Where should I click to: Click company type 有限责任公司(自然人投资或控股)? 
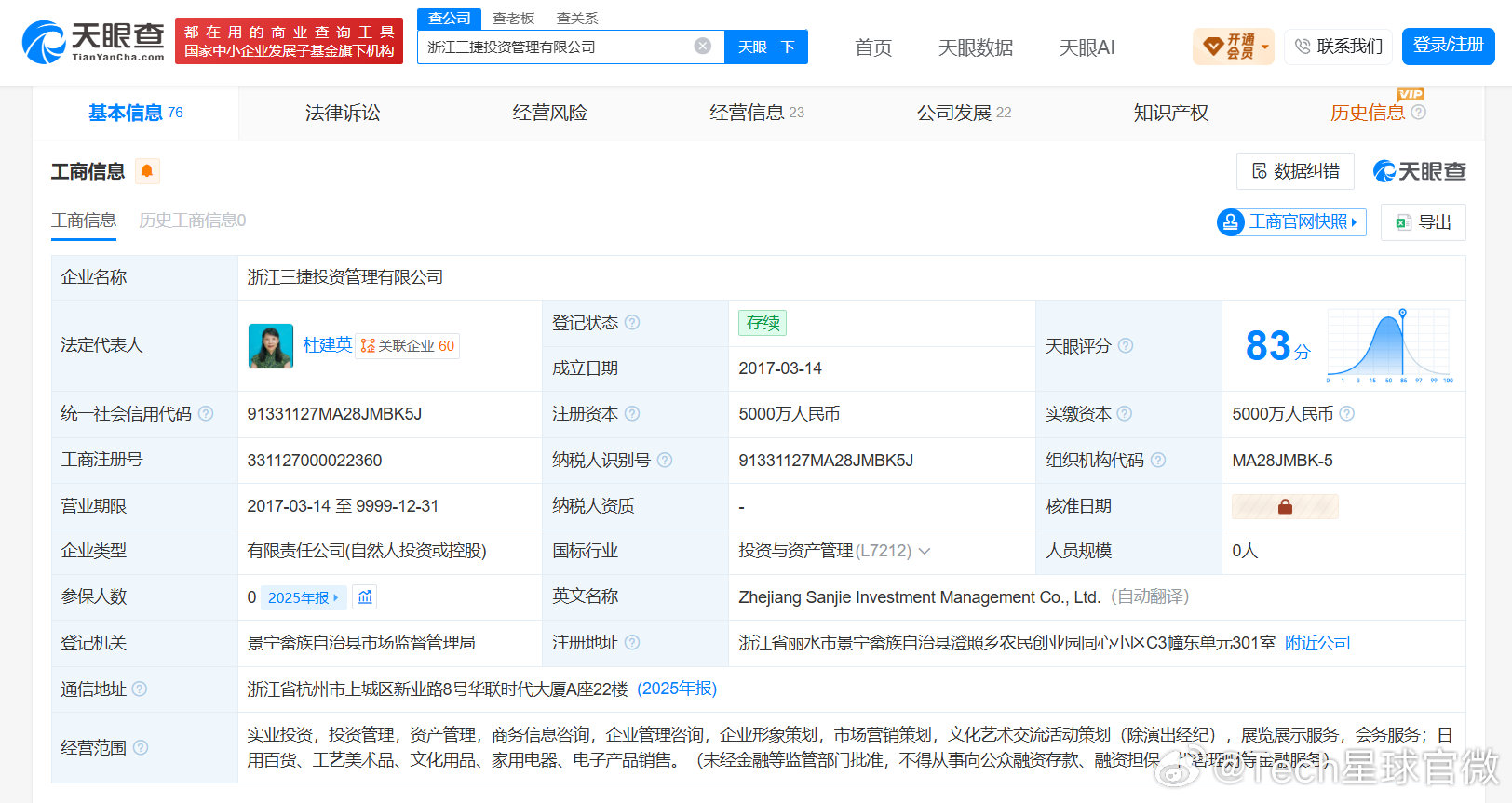pyautogui.click(x=367, y=551)
